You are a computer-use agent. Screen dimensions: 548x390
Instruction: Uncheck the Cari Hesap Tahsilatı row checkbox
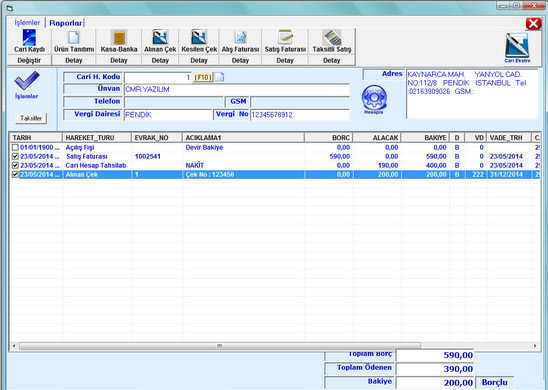click(15, 165)
